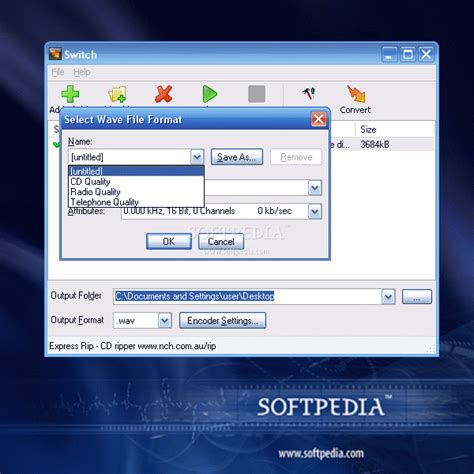The width and height of the screenshot is (474, 474).
Task: Click the 3684kB size cell
Action: tap(375, 145)
